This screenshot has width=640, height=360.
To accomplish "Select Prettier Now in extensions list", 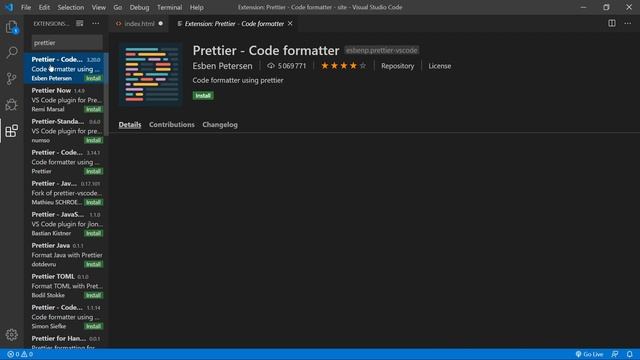I will coord(64,100).
